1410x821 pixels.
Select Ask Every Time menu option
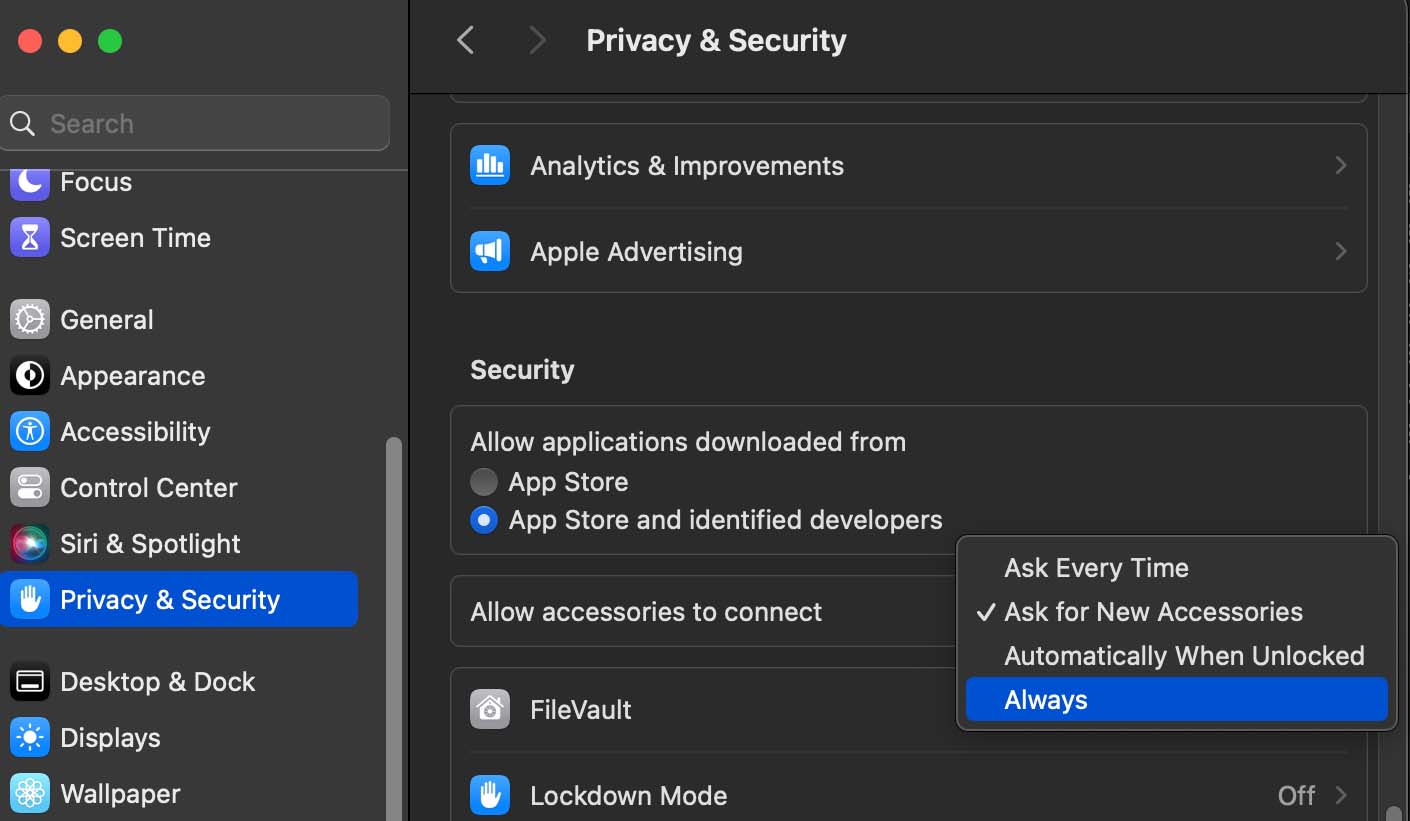[x=1096, y=568]
